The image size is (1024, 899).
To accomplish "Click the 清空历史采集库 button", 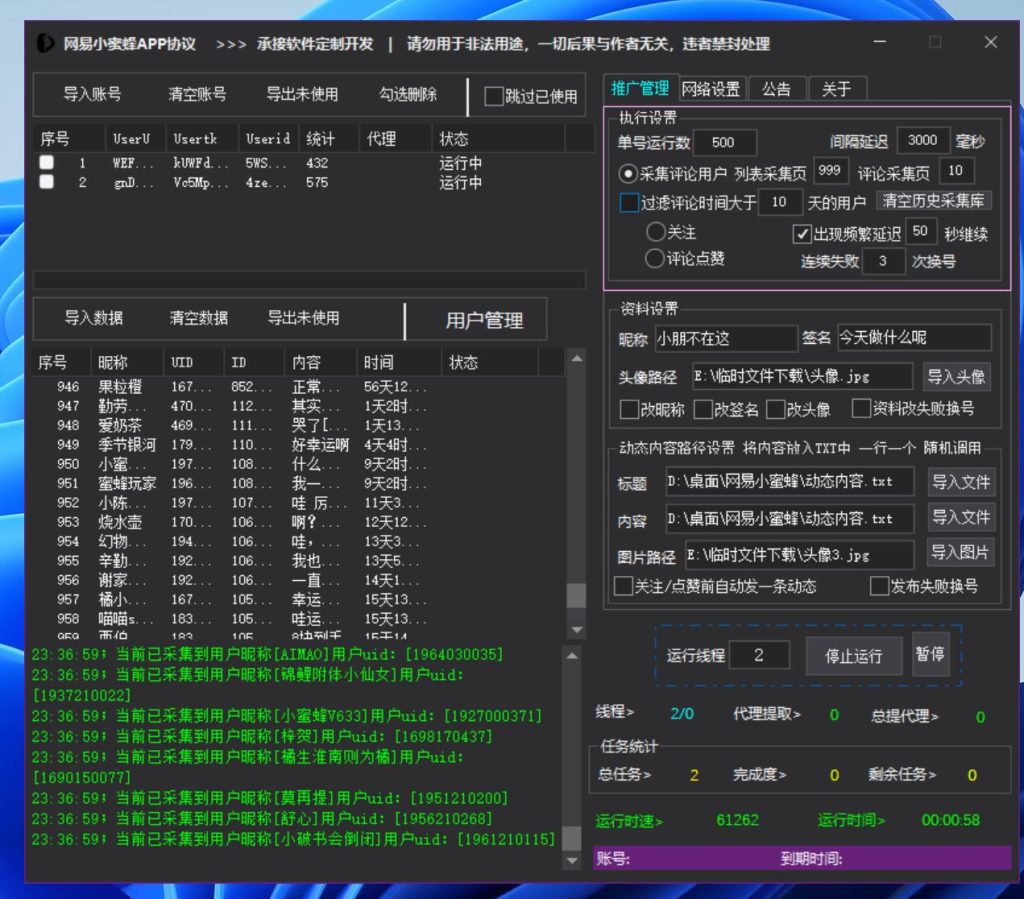I will (x=934, y=201).
